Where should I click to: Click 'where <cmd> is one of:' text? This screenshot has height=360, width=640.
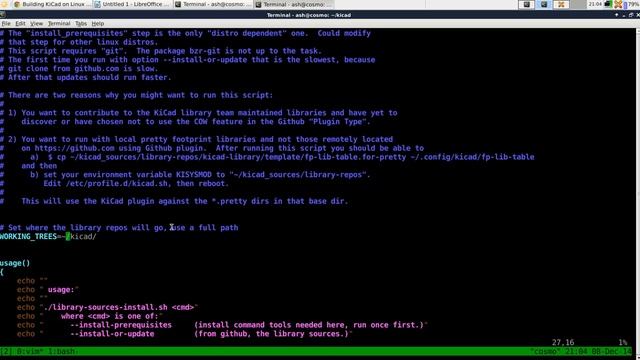tap(110, 316)
